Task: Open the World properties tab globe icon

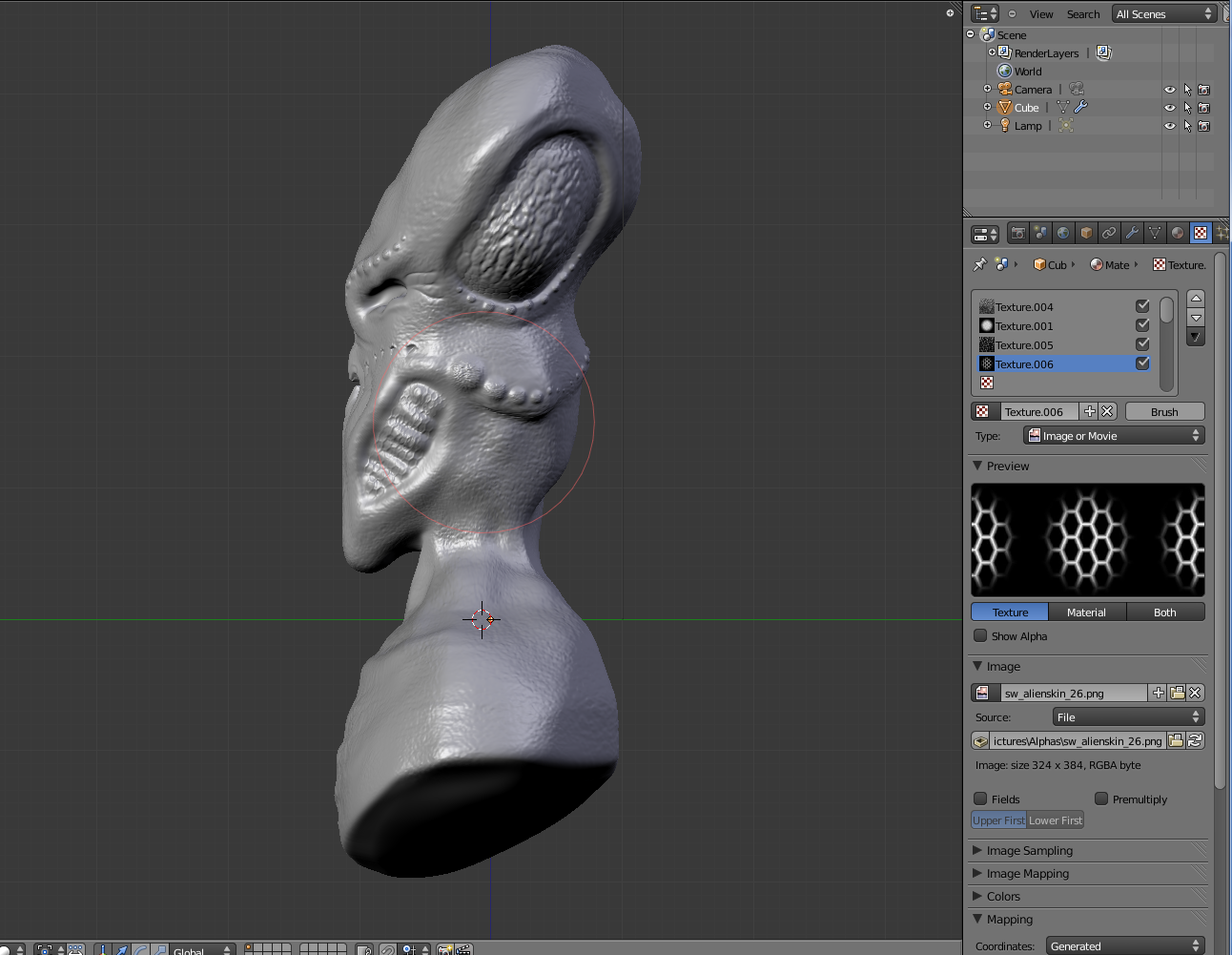Action: click(1063, 233)
